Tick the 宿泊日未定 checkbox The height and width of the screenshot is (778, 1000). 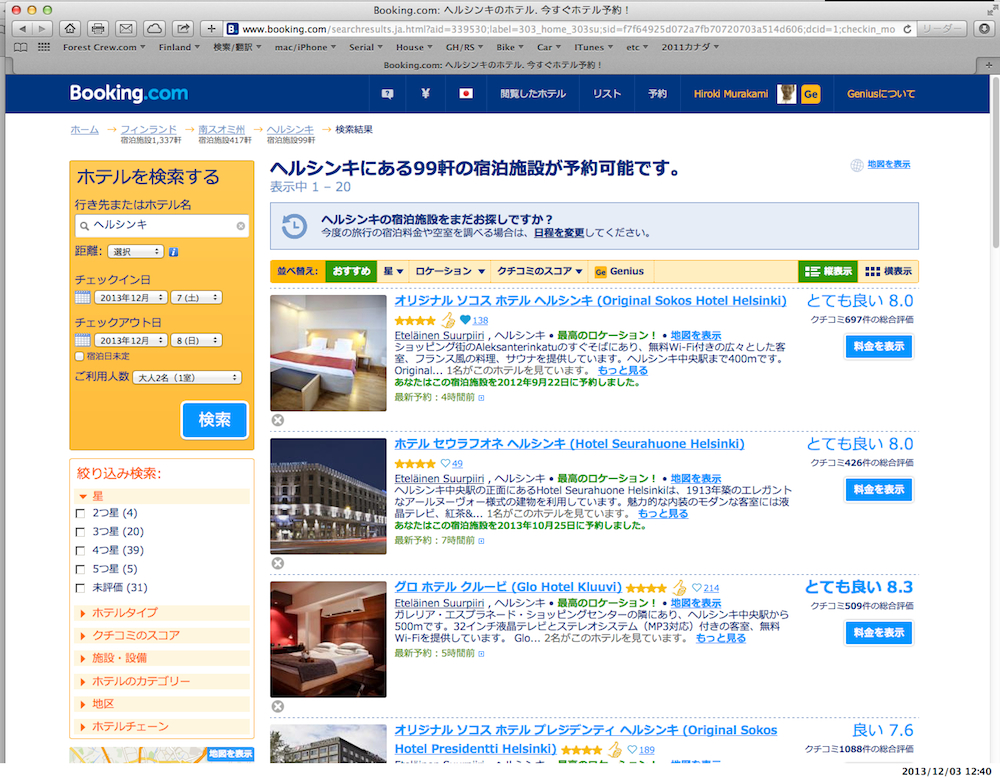point(79,356)
